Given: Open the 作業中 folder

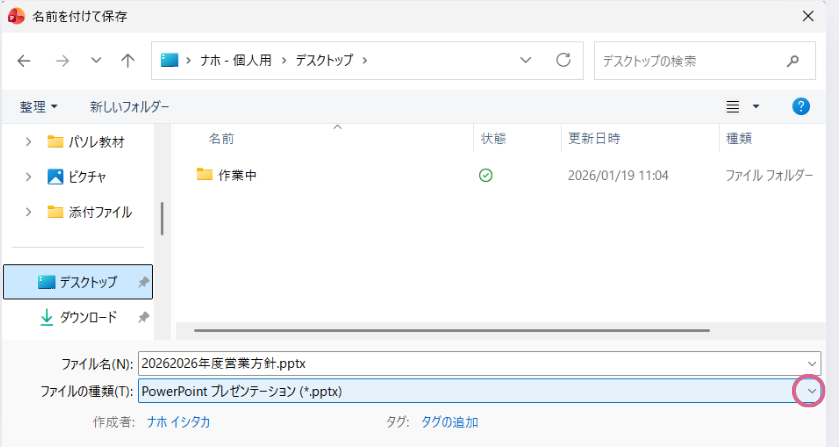Looking at the screenshot, I should point(237,175).
